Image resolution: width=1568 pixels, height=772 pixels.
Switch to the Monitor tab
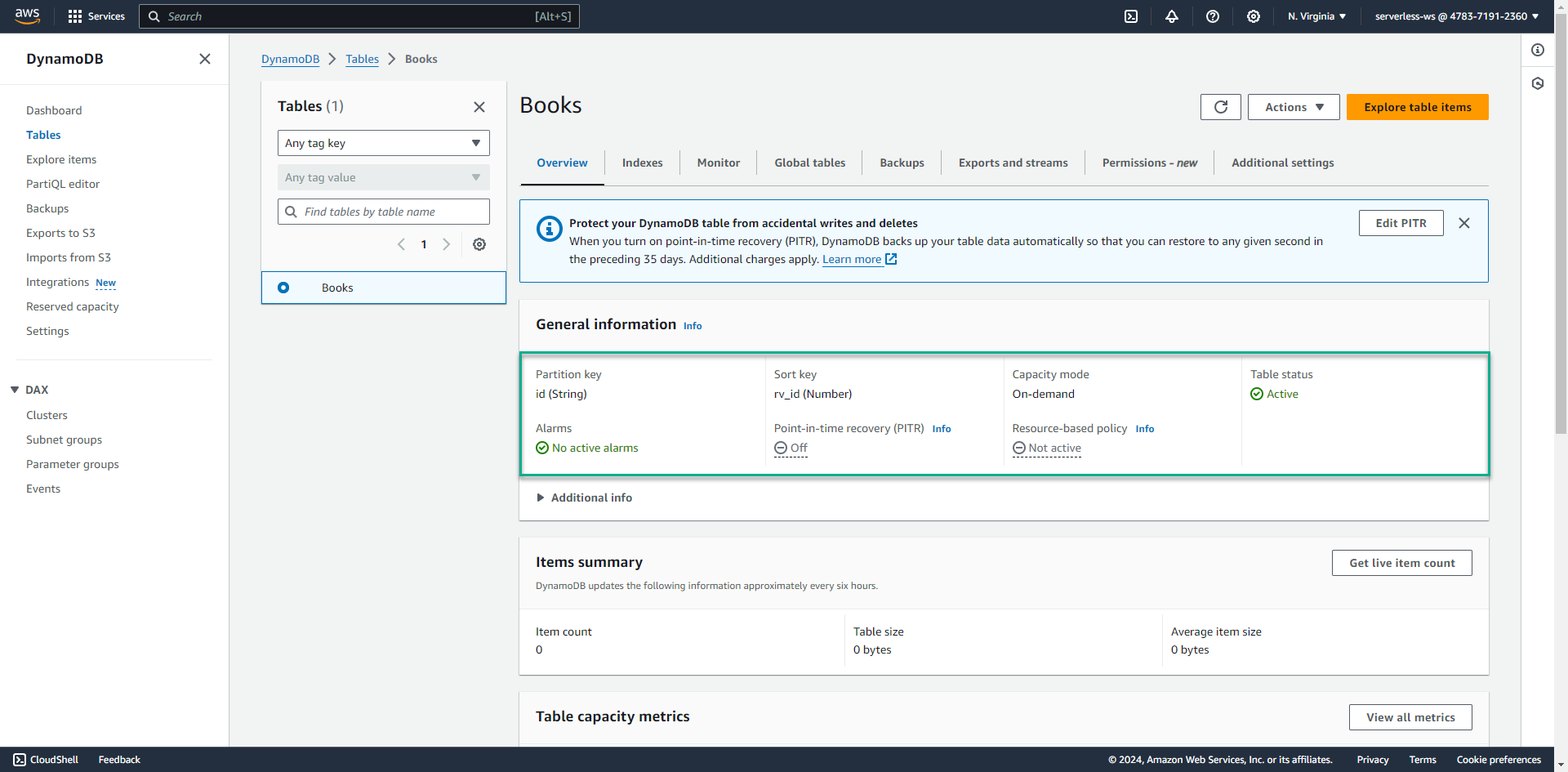[719, 163]
